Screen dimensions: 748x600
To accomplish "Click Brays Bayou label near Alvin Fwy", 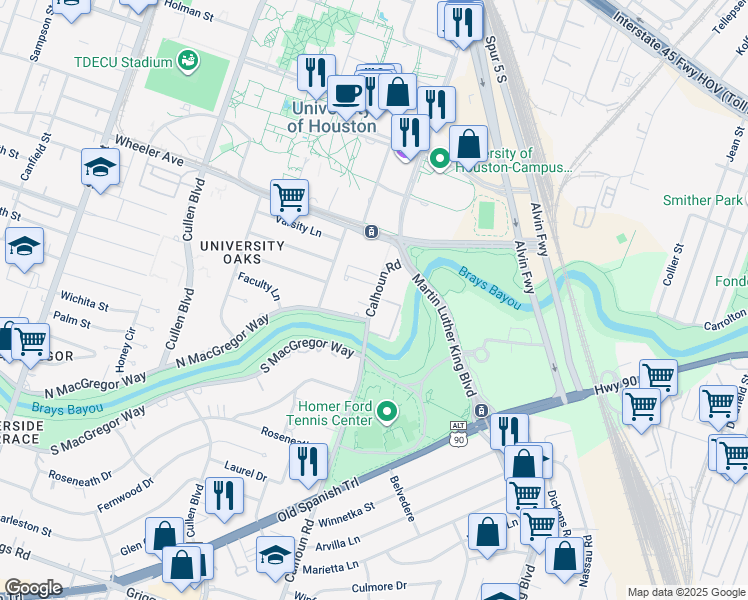I will coord(490,288).
